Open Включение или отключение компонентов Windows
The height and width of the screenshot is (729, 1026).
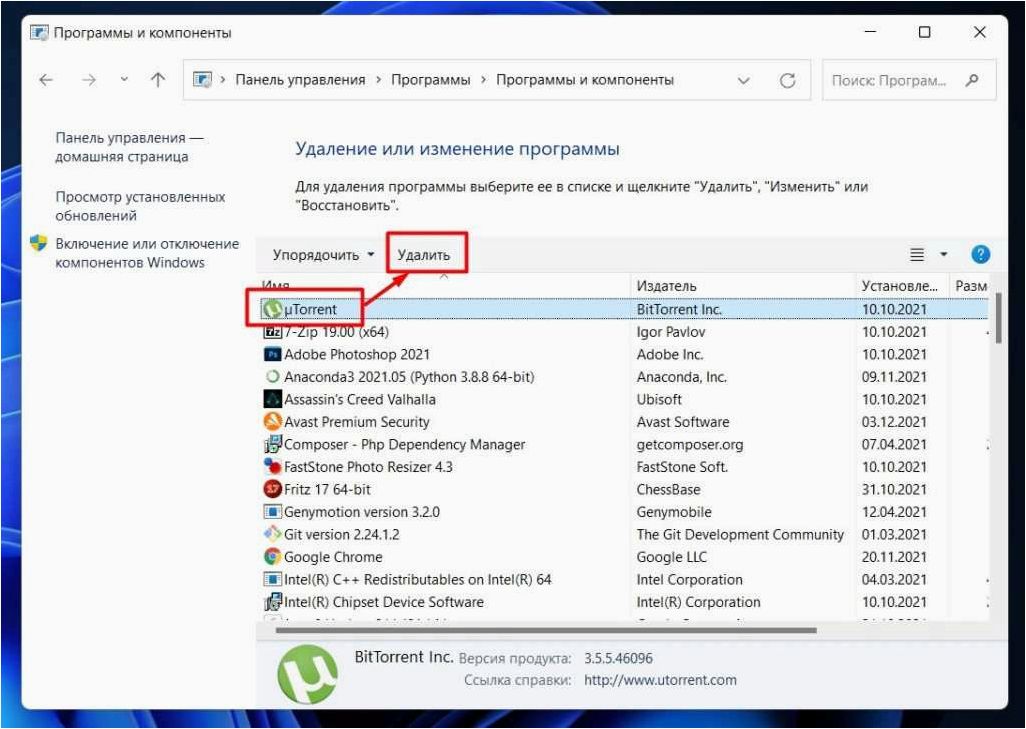pyautogui.click(x=147, y=253)
